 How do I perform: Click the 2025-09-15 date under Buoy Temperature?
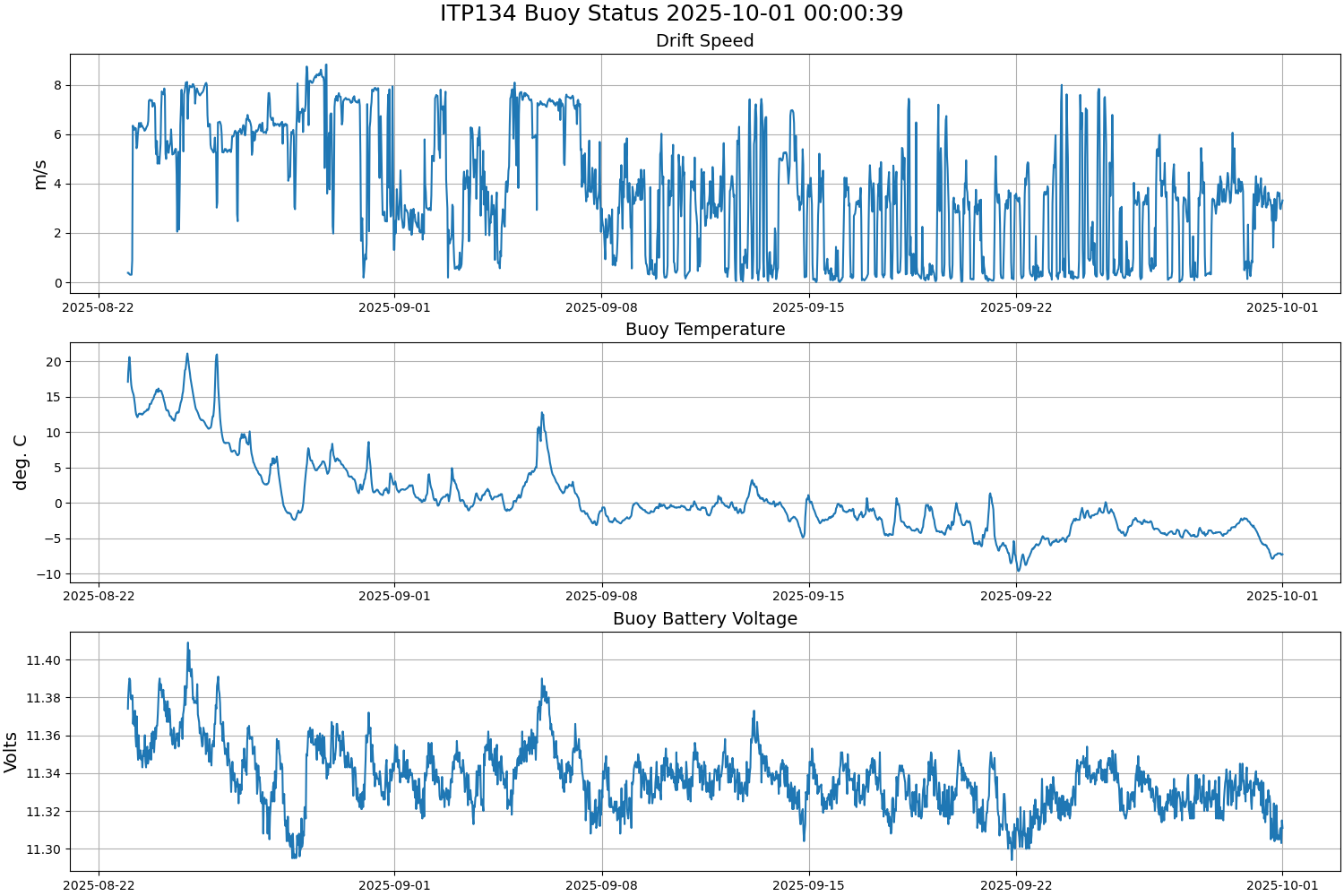click(809, 597)
